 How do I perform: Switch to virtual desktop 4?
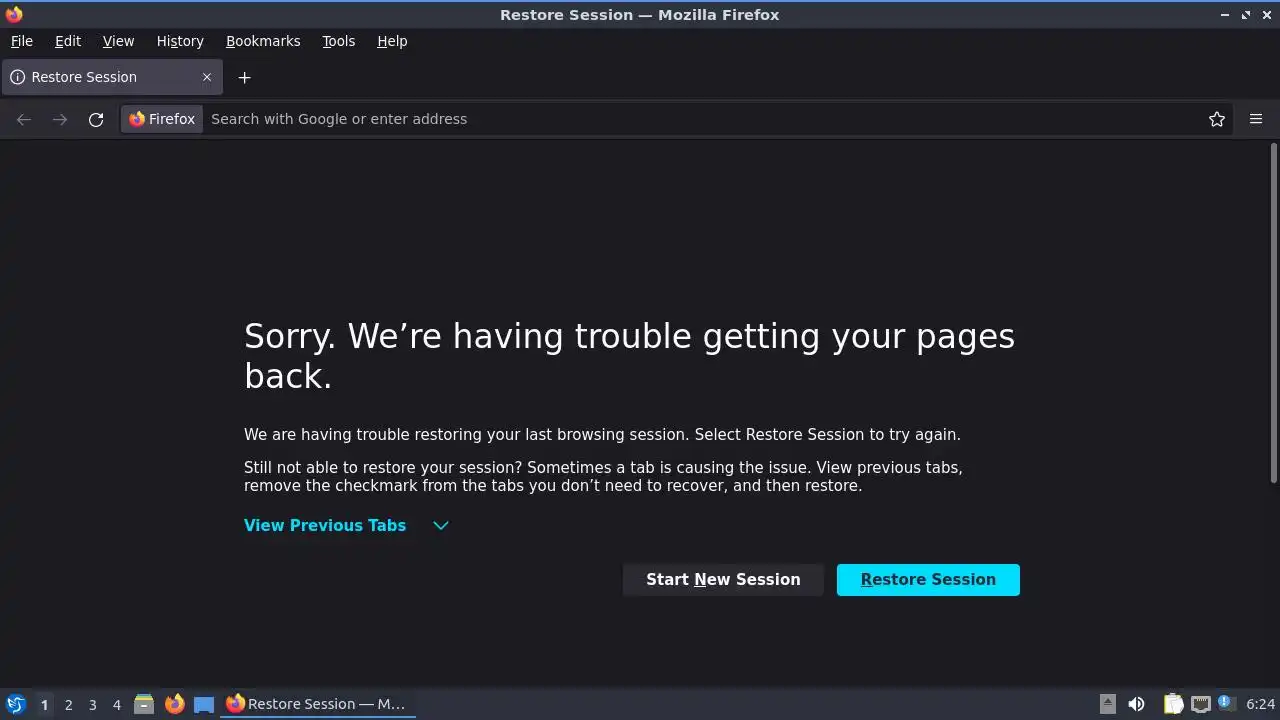116,704
